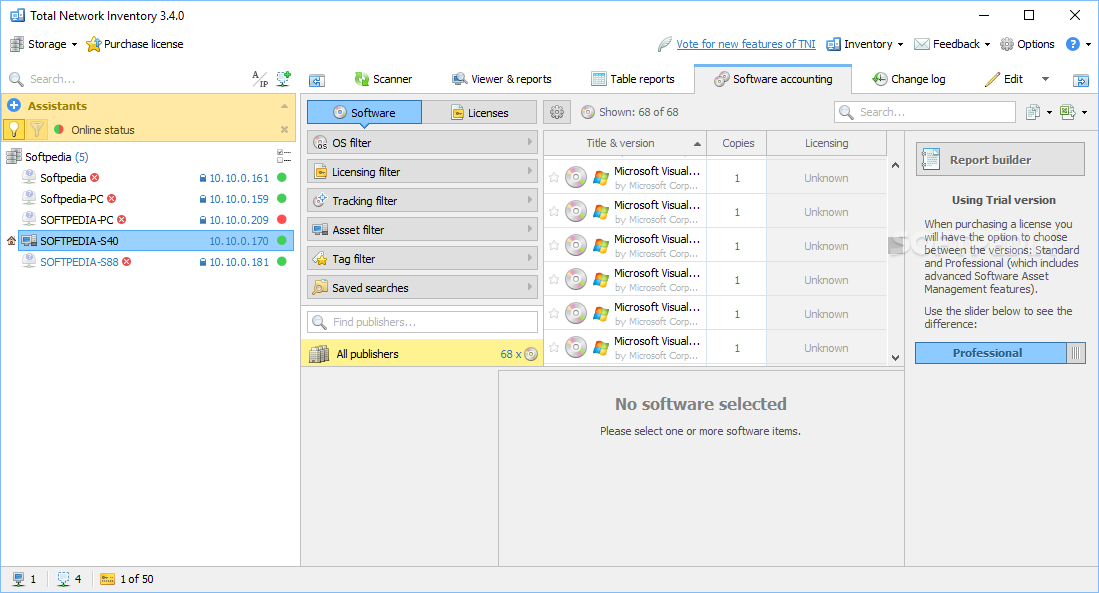Open the dropdown arrow beside Edit tab
Screen dimensions: 1099x593
1045,79
